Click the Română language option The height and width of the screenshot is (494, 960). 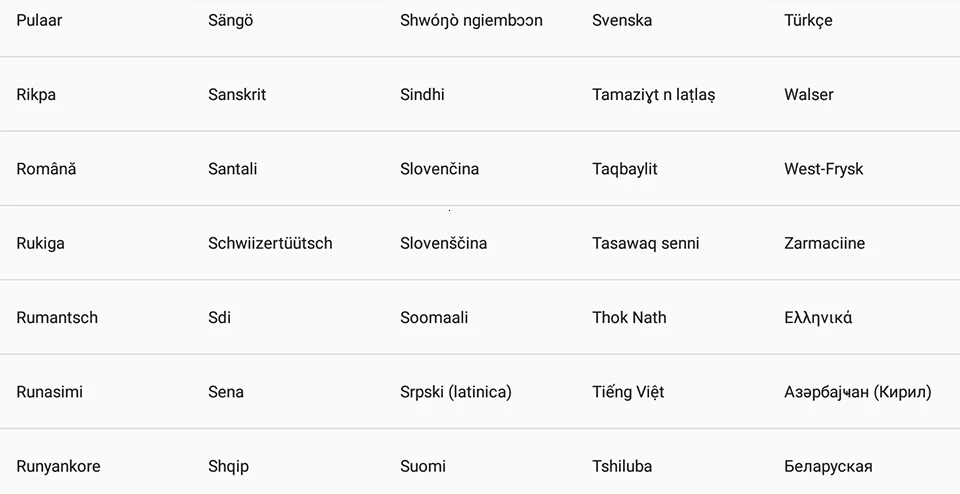46,169
